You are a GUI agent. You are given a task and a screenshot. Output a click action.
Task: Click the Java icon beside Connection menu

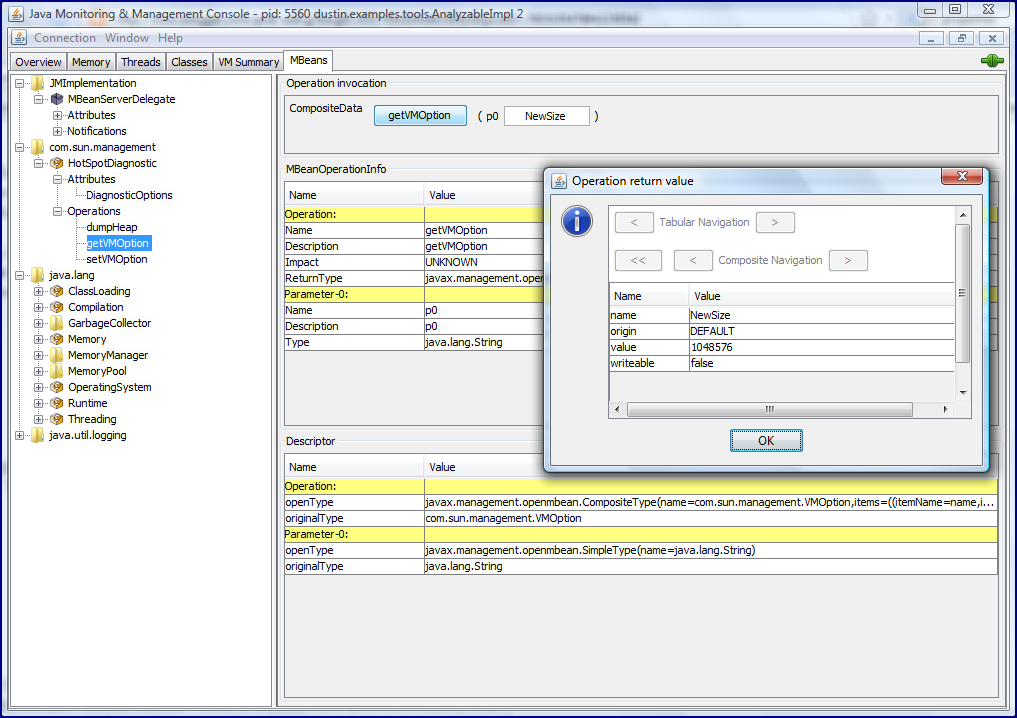pos(19,38)
